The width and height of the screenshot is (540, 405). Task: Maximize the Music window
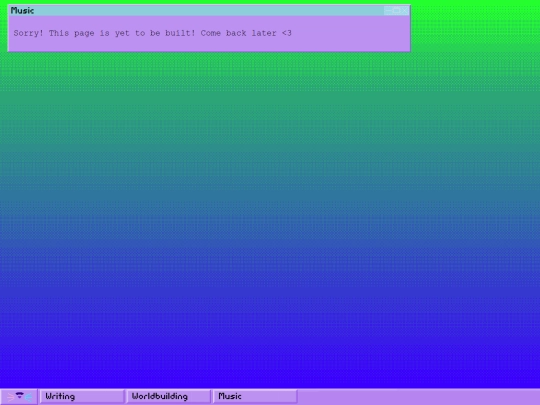point(396,11)
